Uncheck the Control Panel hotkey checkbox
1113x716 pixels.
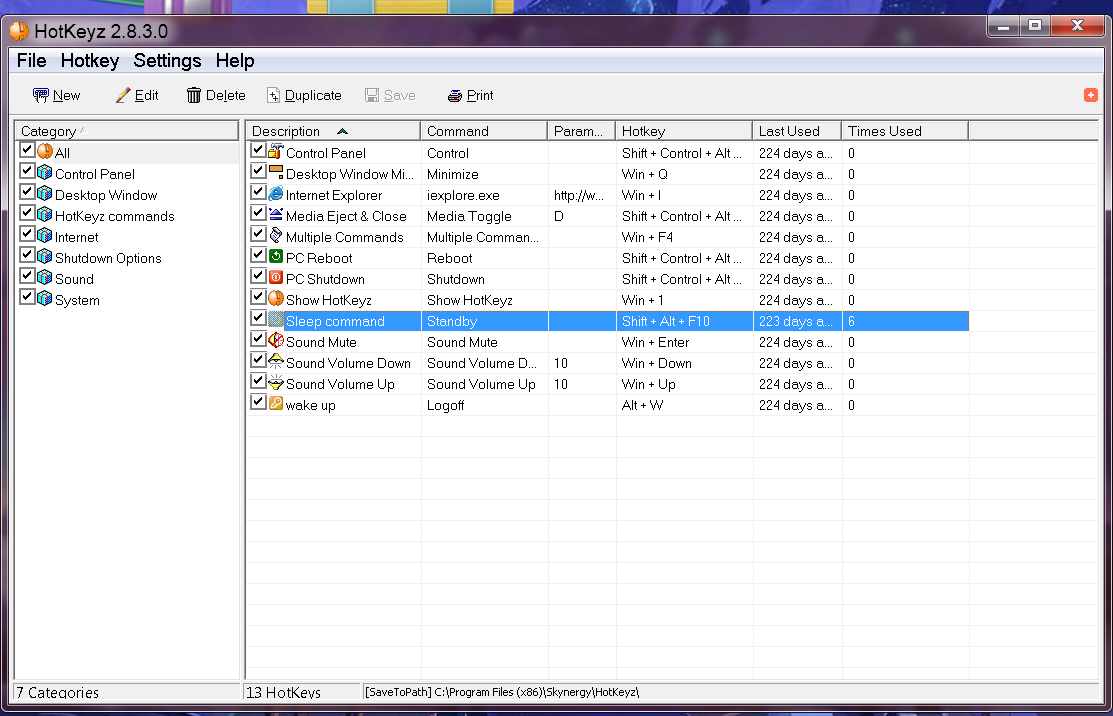click(x=259, y=152)
